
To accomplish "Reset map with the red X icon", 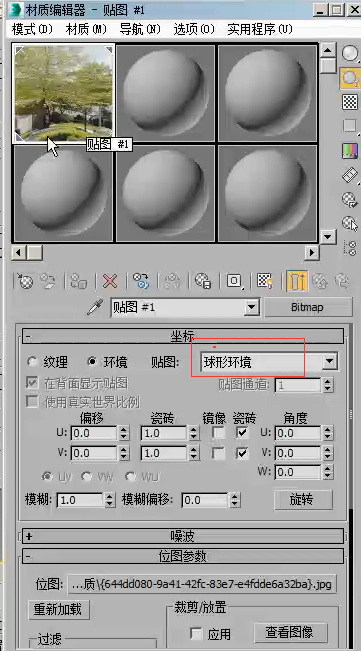I will click(x=110, y=281).
